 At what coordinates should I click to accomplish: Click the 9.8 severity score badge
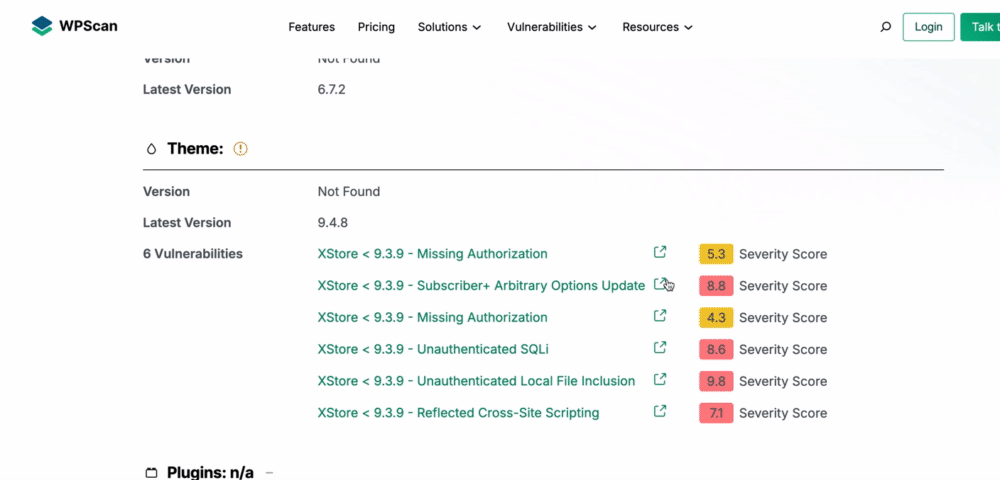point(716,381)
